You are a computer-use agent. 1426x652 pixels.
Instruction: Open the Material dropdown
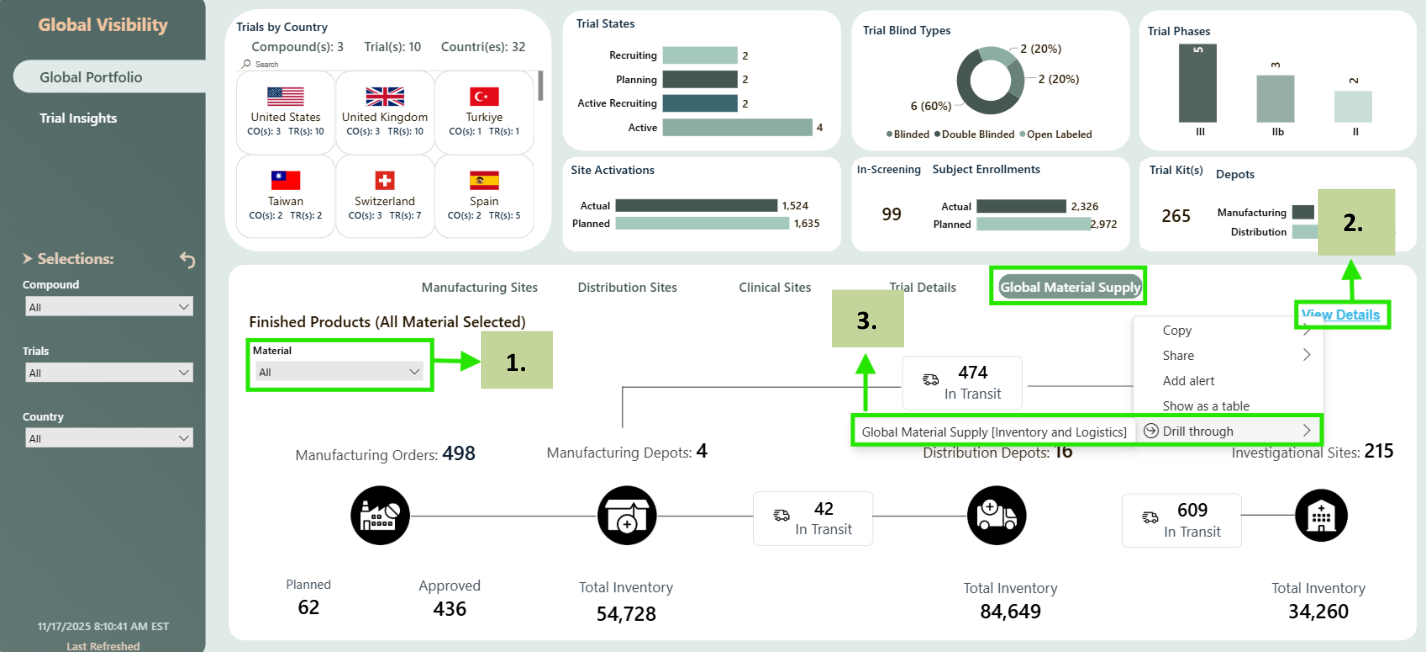(339, 372)
